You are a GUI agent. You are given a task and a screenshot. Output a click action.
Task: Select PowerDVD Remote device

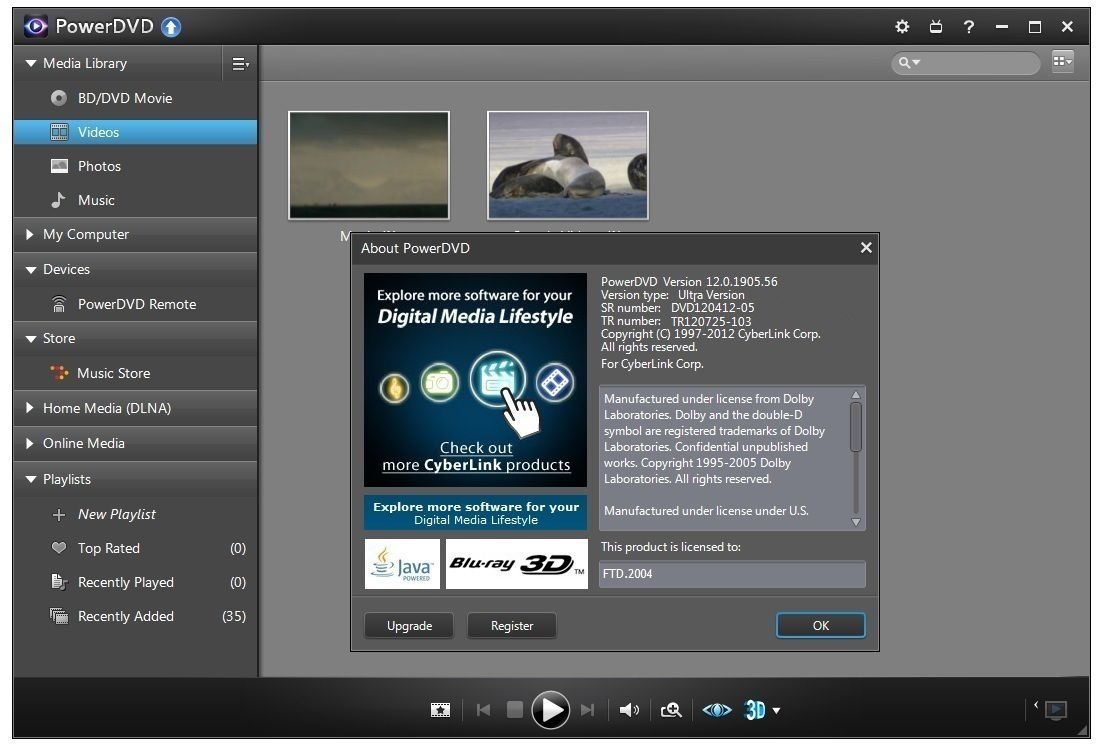point(135,304)
